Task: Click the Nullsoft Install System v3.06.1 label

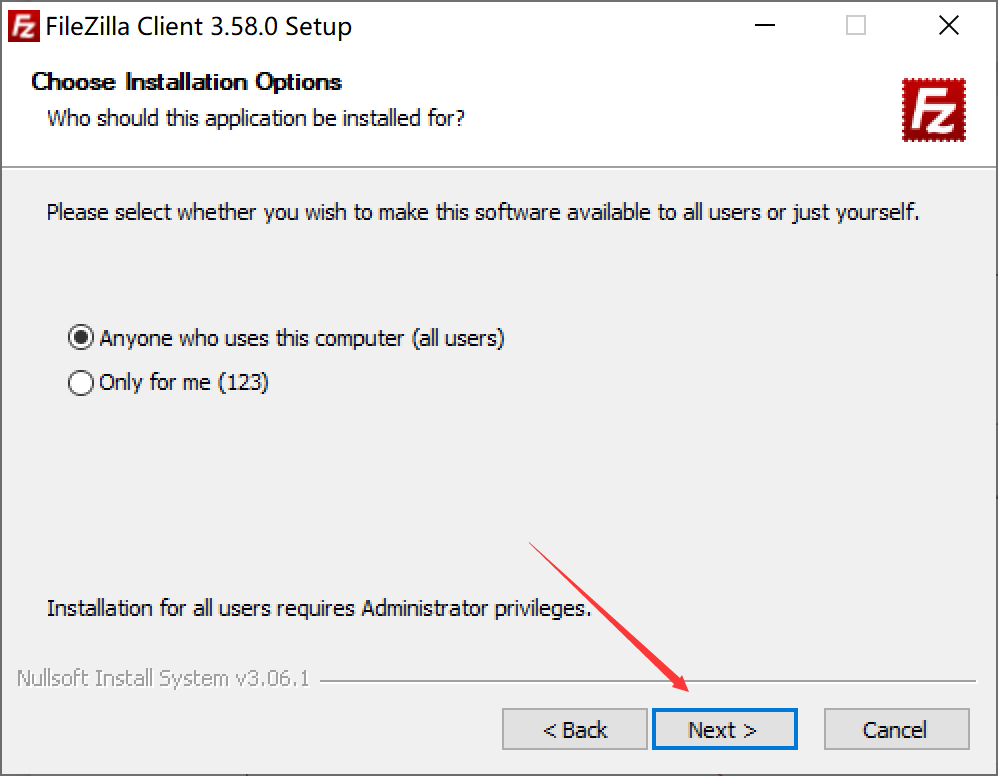Action: coord(163,679)
